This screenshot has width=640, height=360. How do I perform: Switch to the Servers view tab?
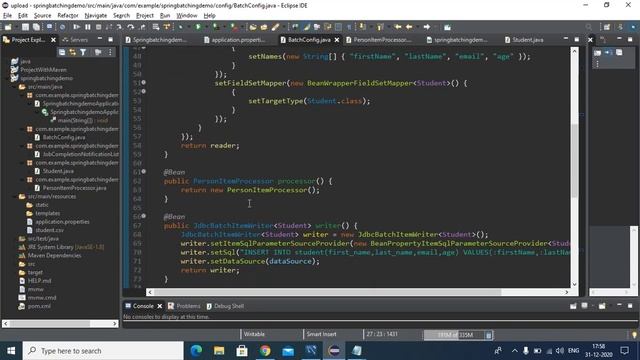pyautogui.click(x=75, y=40)
